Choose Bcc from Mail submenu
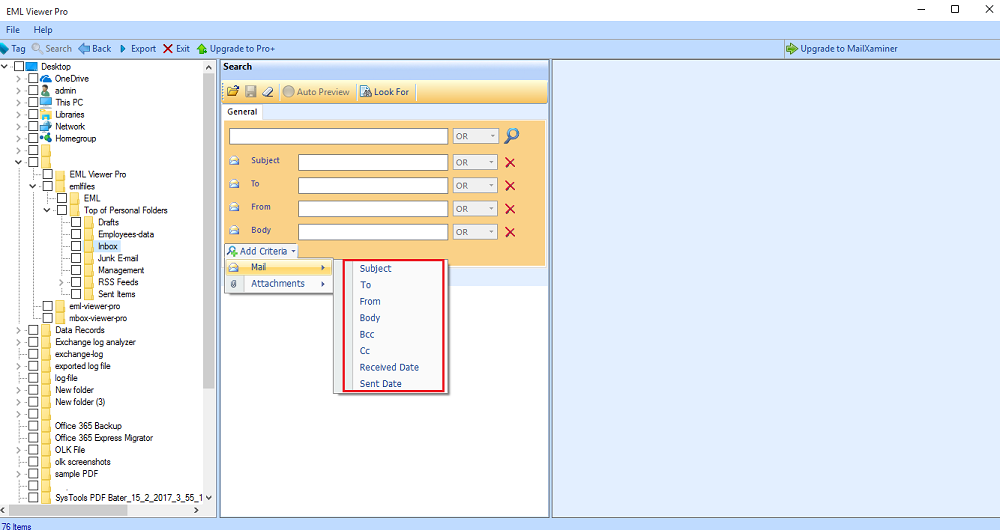 (367, 334)
